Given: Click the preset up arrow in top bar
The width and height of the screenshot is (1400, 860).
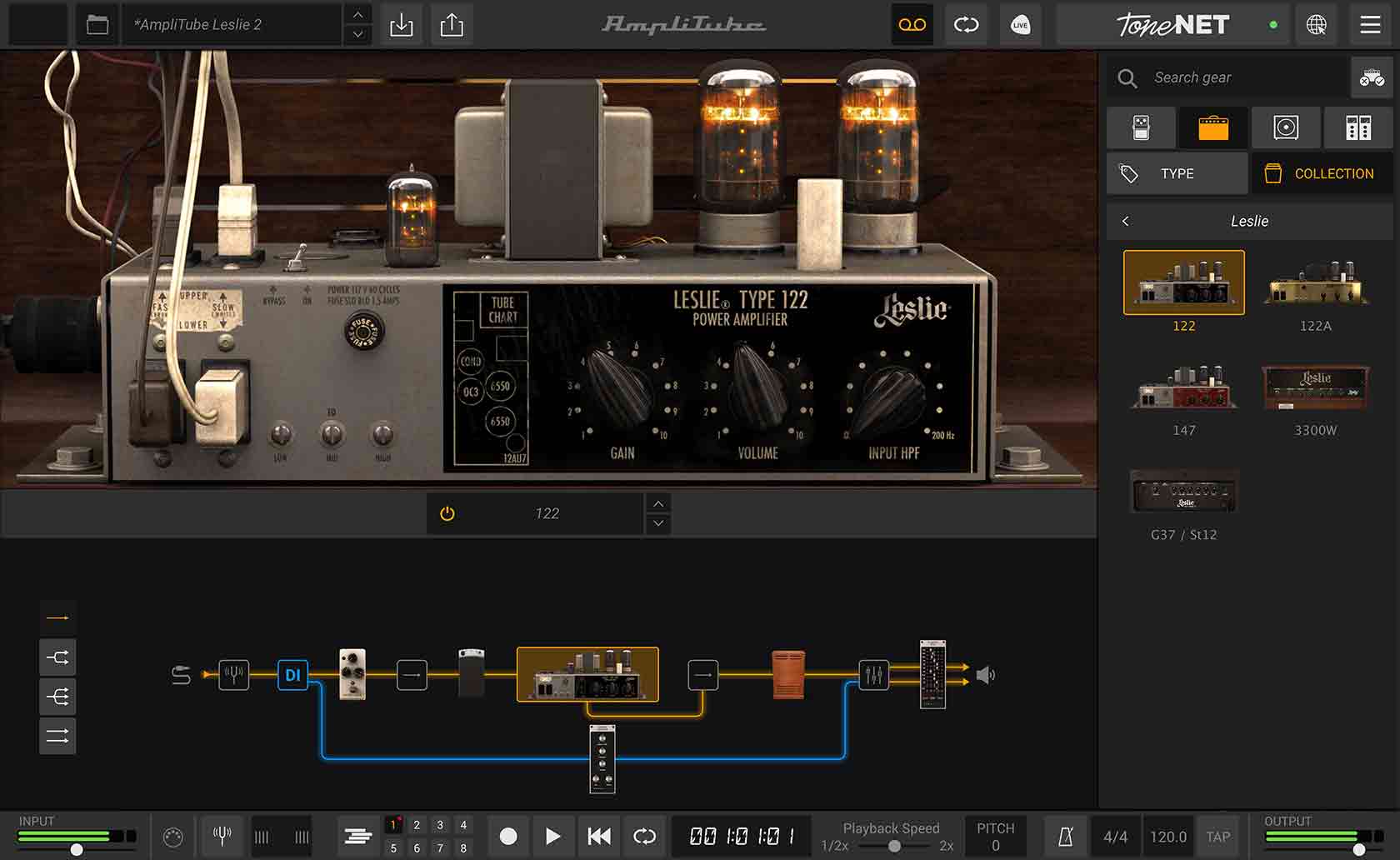Looking at the screenshot, I should click(x=357, y=14).
